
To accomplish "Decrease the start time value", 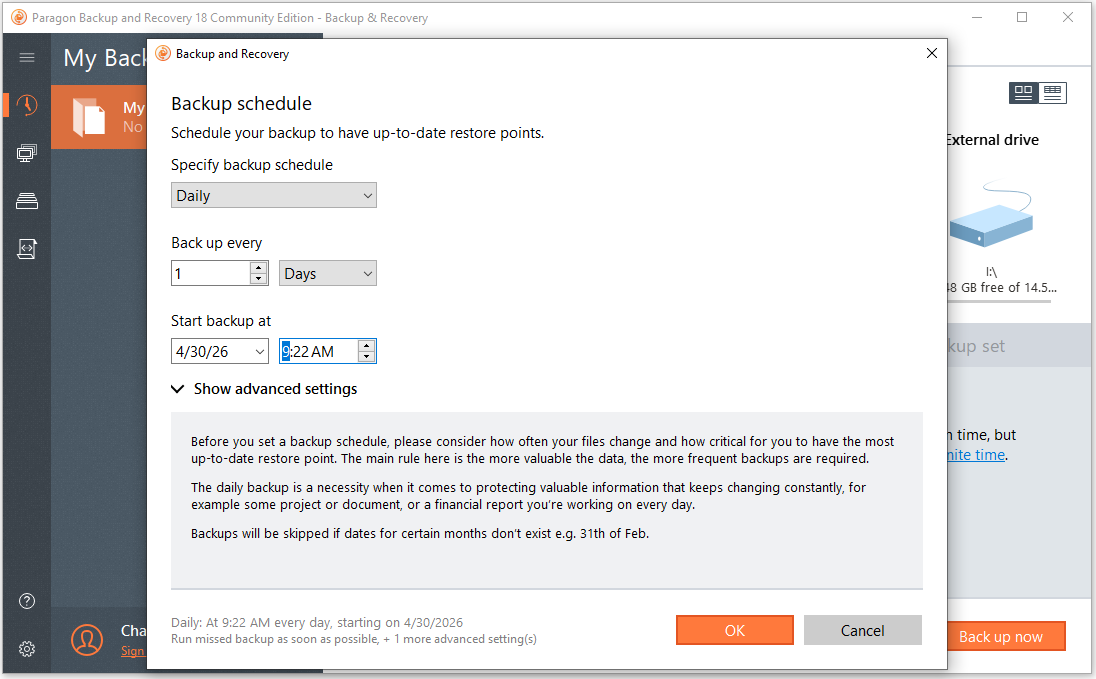I will tap(366, 357).
